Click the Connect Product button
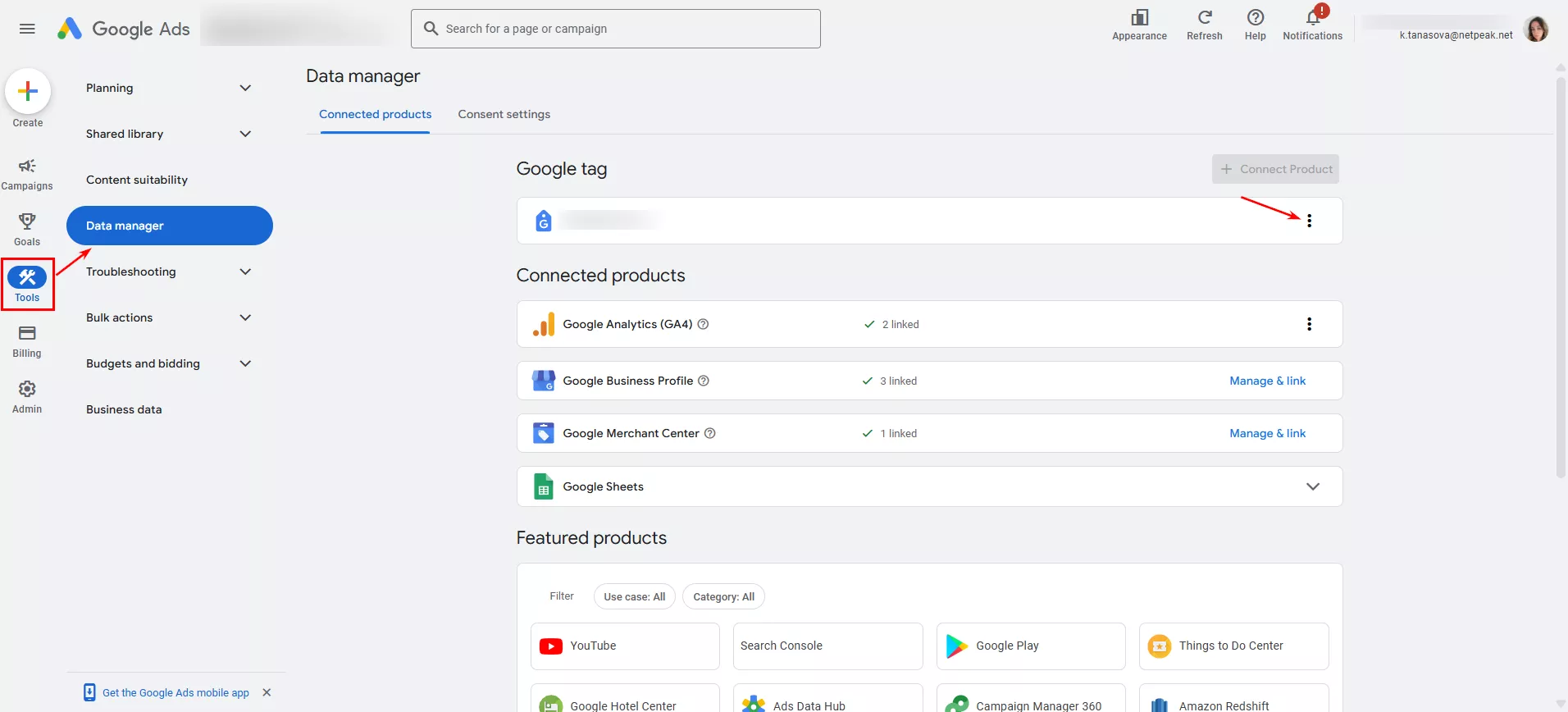 (x=1275, y=169)
